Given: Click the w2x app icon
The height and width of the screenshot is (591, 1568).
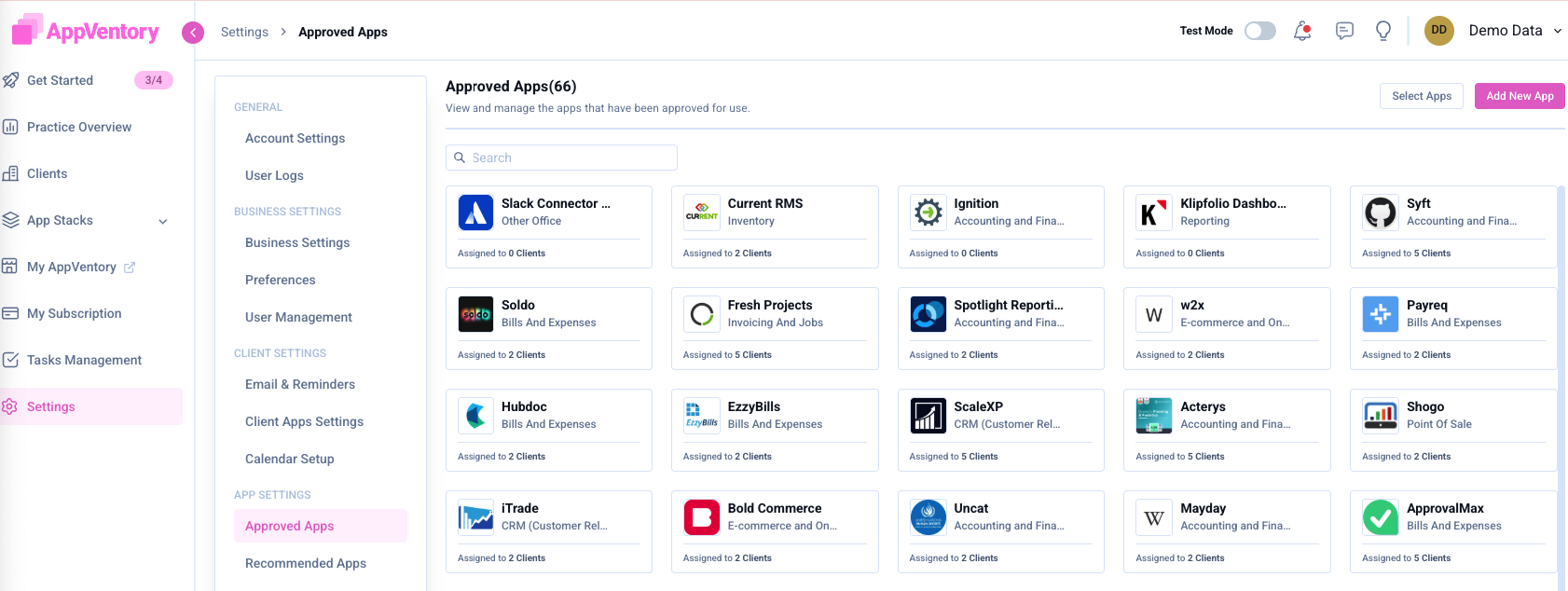Looking at the screenshot, I should coord(1154,314).
